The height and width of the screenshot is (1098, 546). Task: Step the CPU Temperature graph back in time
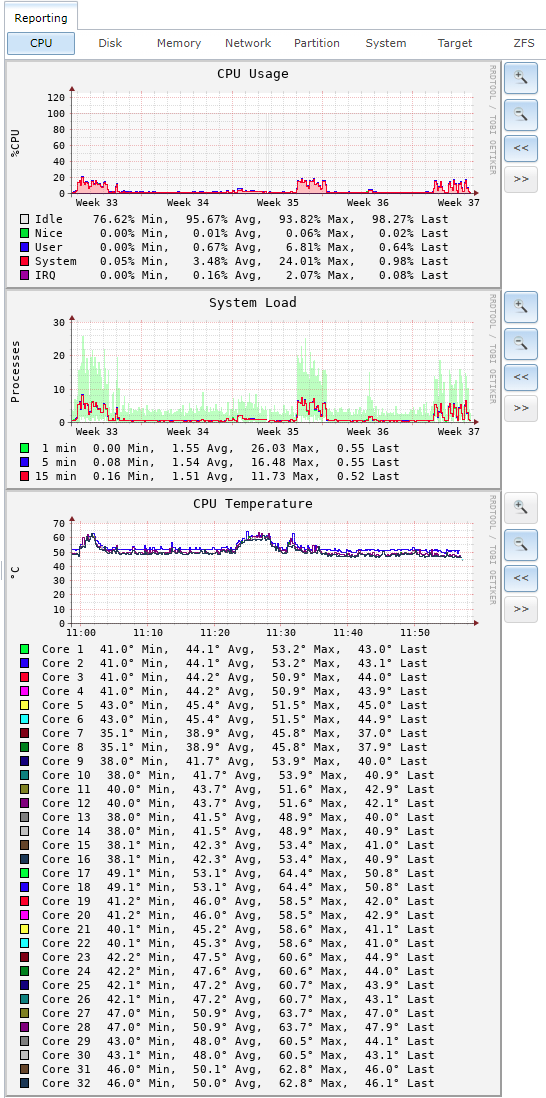click(520, 578)
